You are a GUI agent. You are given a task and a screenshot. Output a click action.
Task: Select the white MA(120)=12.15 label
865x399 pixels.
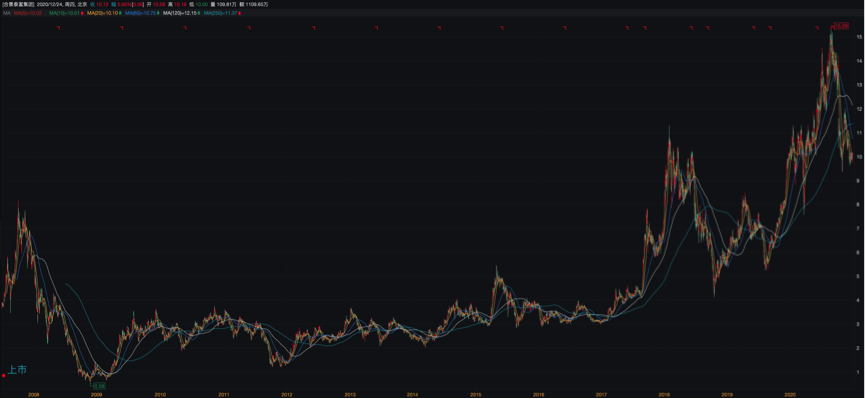(180, 13)
